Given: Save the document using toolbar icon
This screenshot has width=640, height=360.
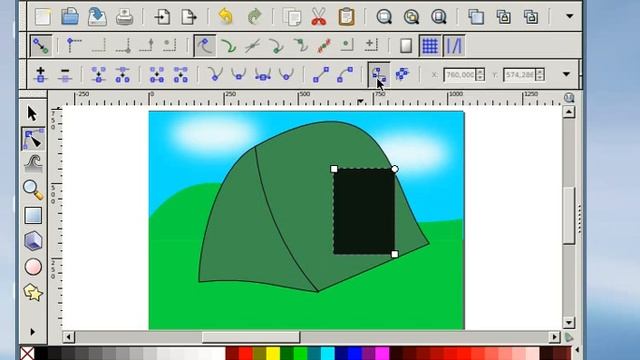Looking at the screenshot, I should click(x=97, y=17).
